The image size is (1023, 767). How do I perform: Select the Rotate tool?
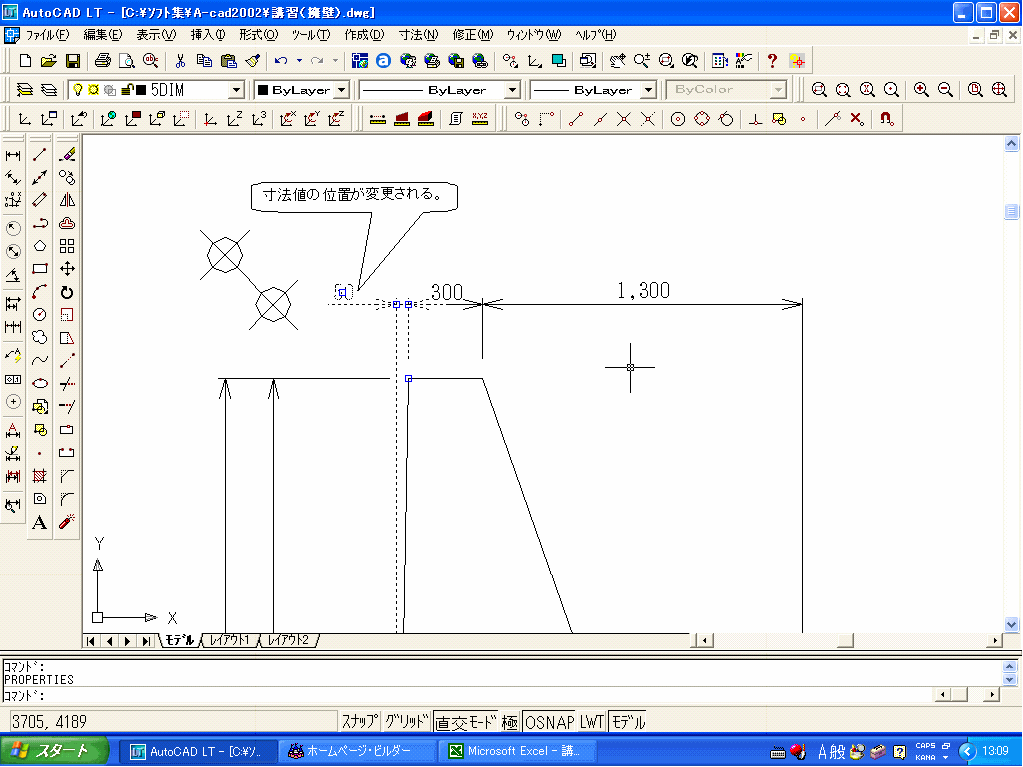(x=67, y=292)
